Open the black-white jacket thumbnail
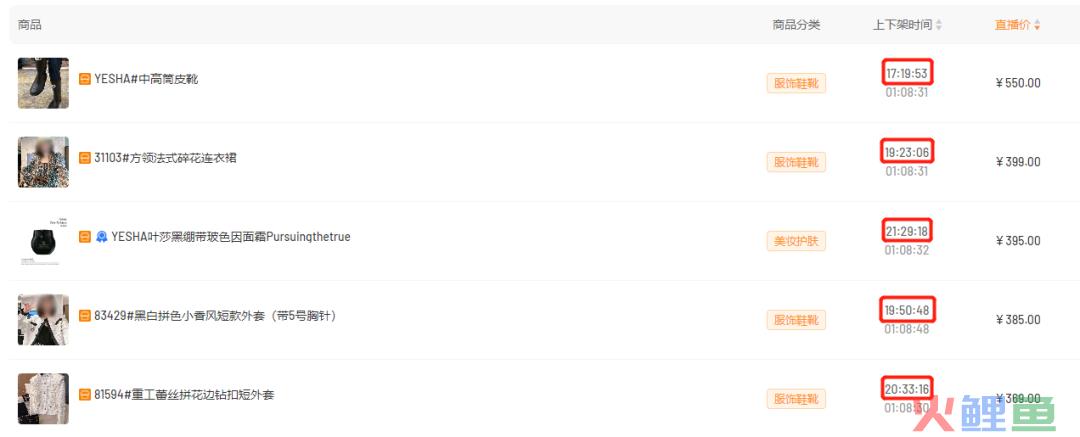Viewport: 1080px width, 437px height. [43, 320]
